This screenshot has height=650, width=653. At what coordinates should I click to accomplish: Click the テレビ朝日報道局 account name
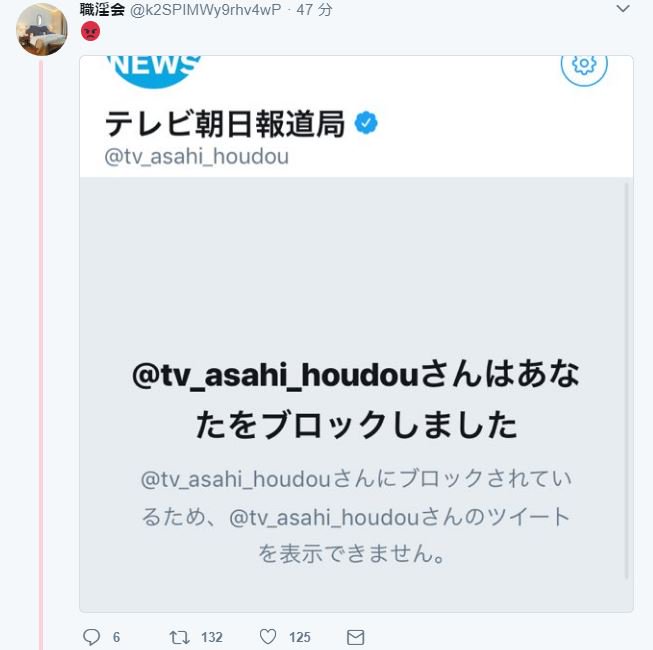pyautogui.click(x=225, y=124)
